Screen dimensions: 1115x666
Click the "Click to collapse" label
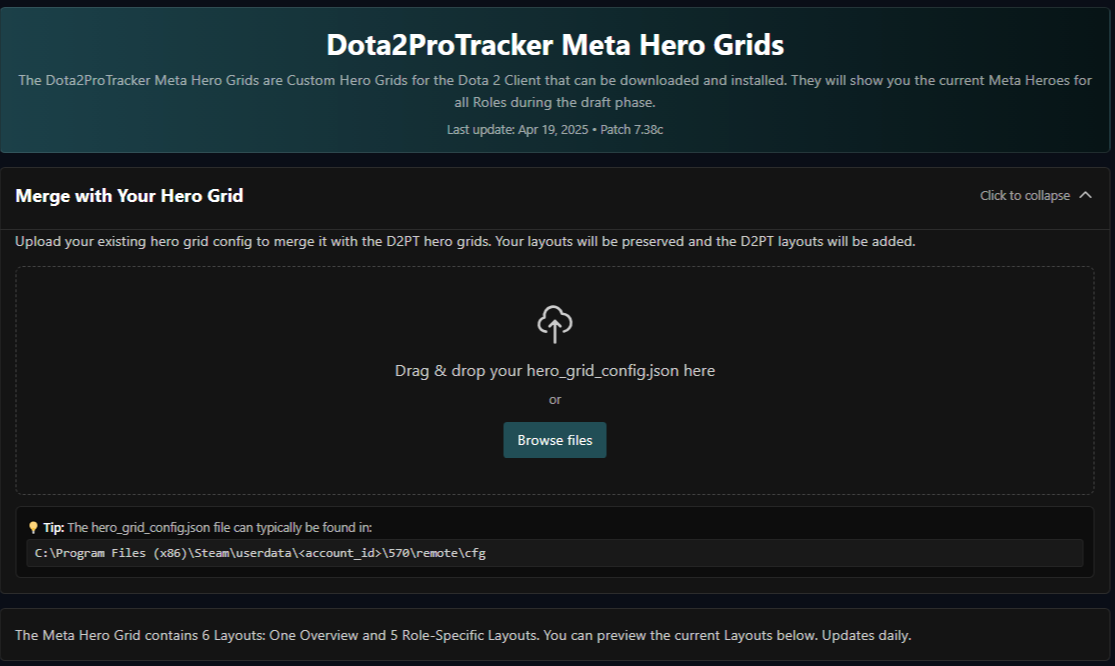tap(1024, 196)
